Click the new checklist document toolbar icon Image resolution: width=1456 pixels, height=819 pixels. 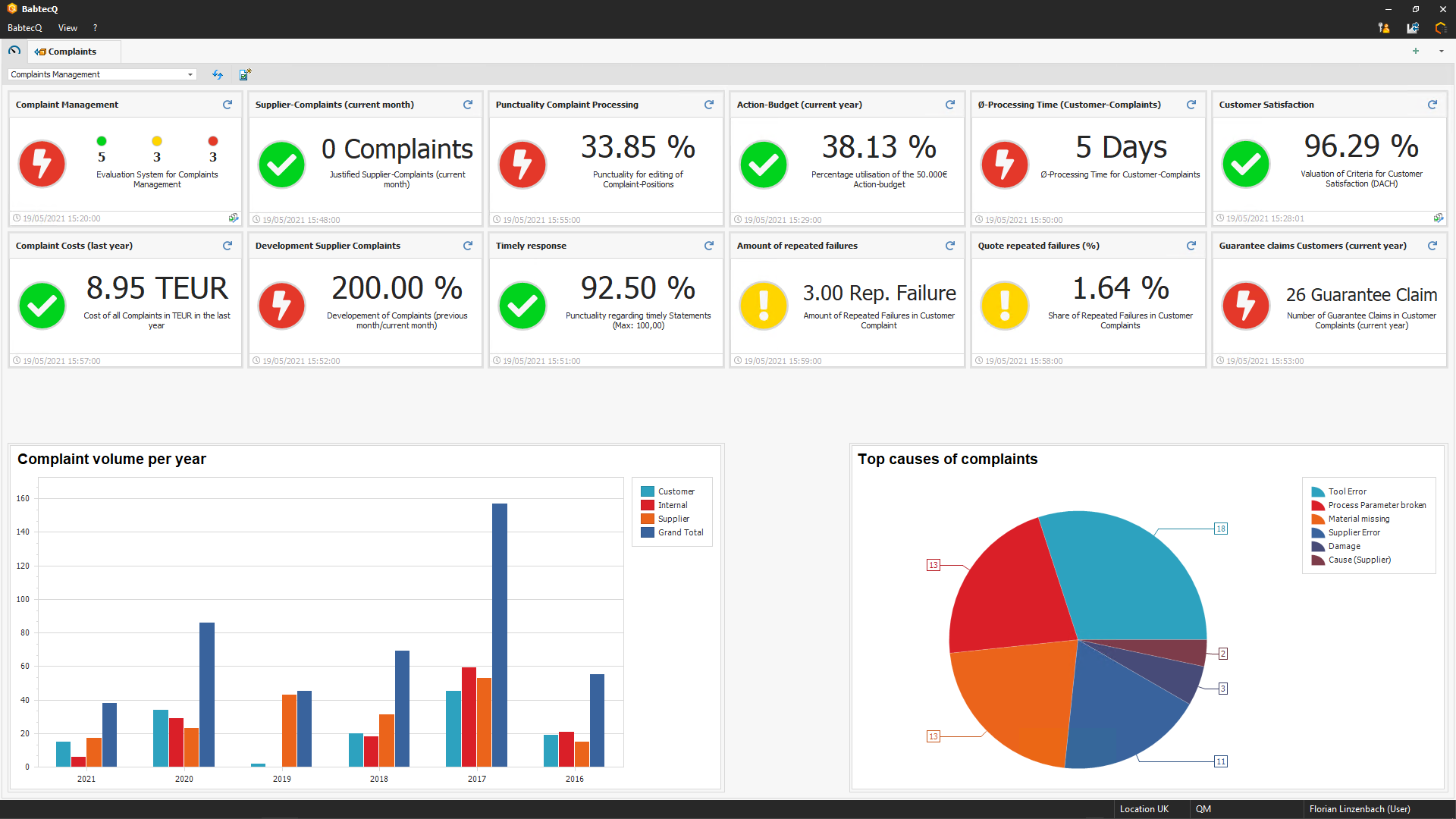(245, 74)
